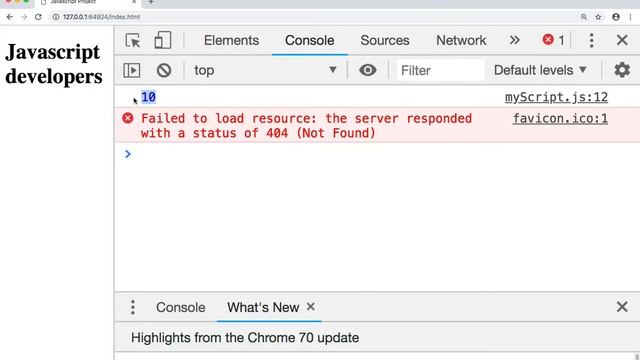Switch to the Network tab
Viewport: 640px width, 360px height.
461,40
